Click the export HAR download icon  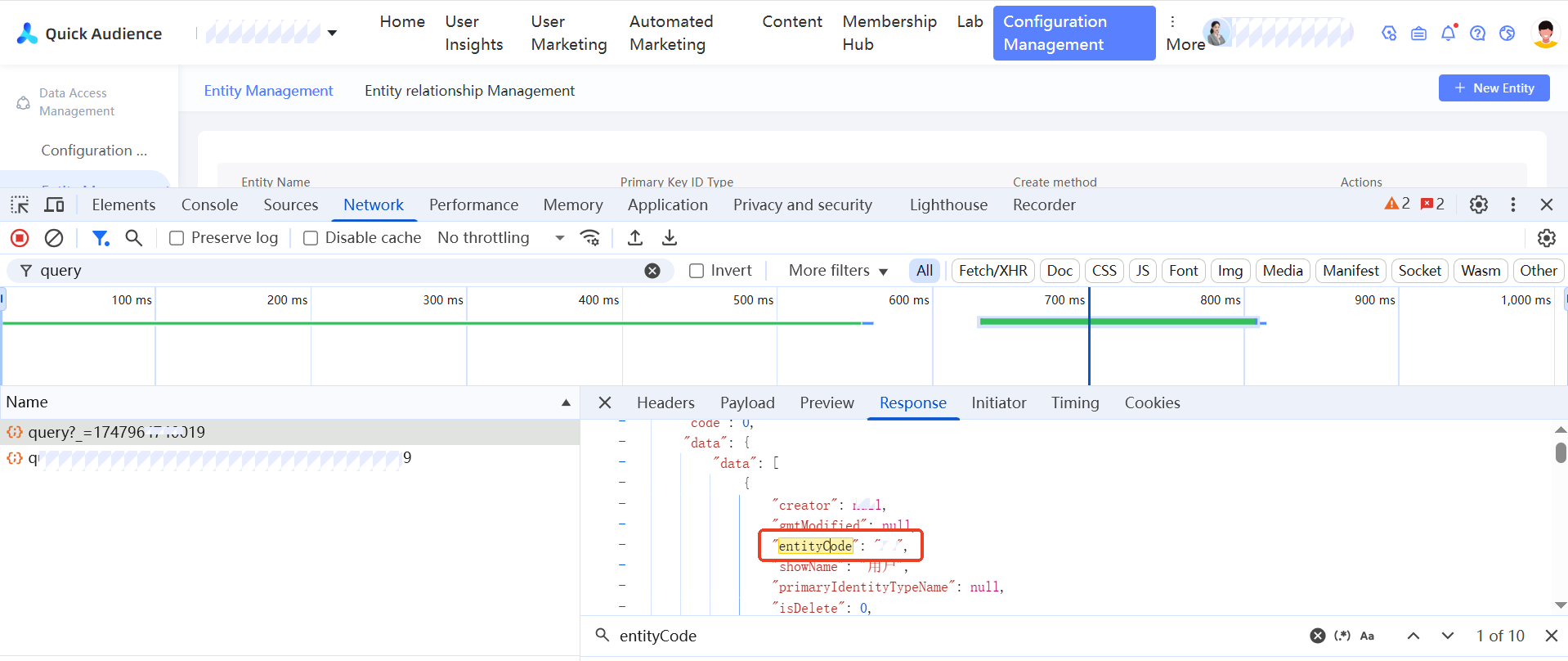coord(670,238)
